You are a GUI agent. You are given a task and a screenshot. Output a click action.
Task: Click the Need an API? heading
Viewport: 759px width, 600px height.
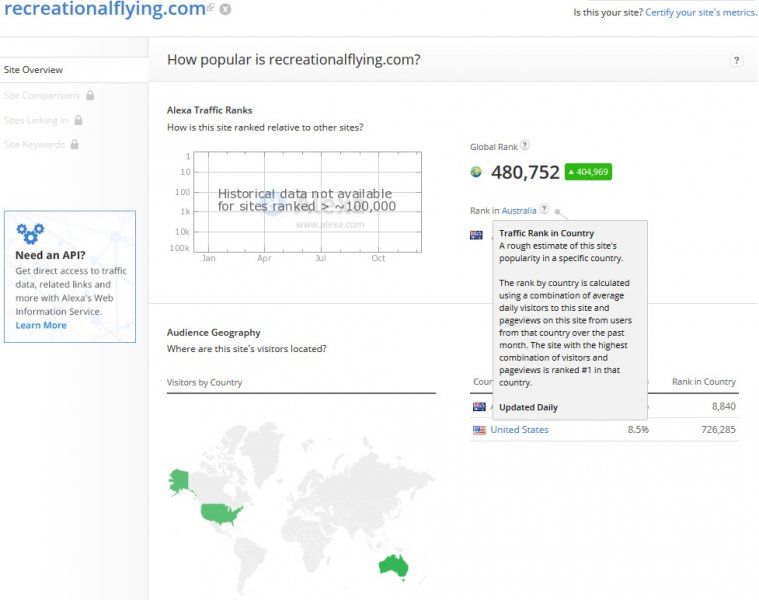click(x=50, y=255)
